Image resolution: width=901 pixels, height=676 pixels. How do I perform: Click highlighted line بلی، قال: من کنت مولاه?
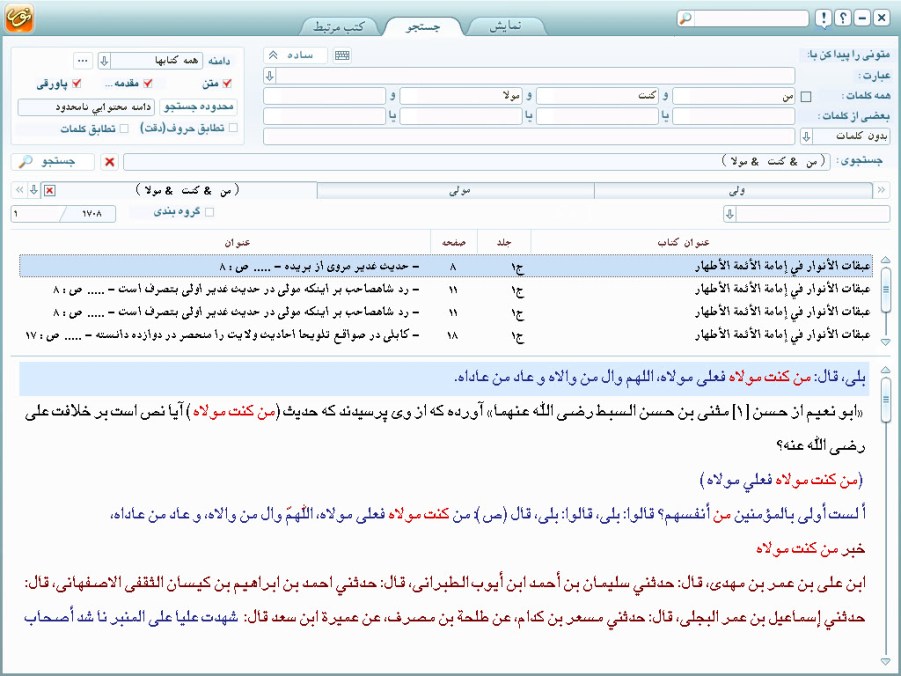[x=444, y=378]
